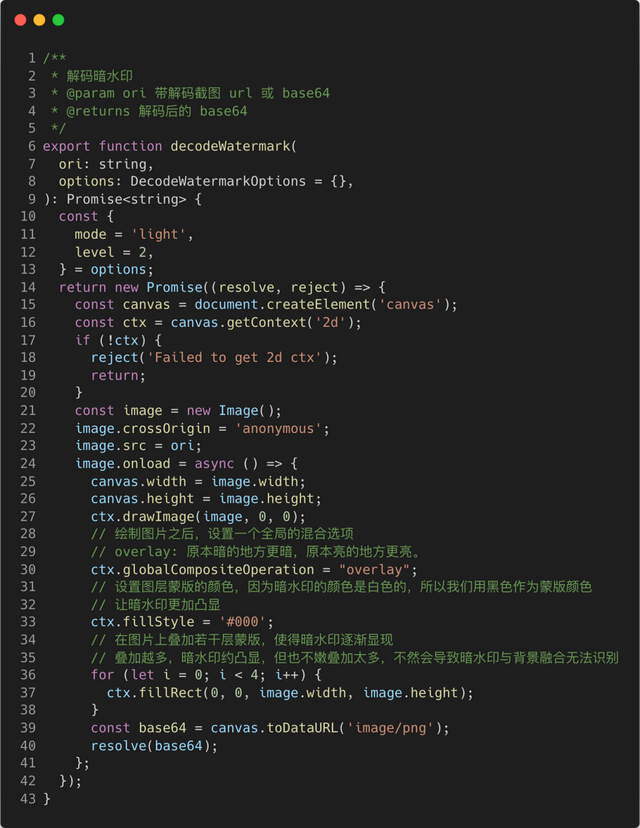This screenshot has height=828, width=640.
Task: Select the type 'DecodeWatermarkOptions'
Action: click(218, 182)
